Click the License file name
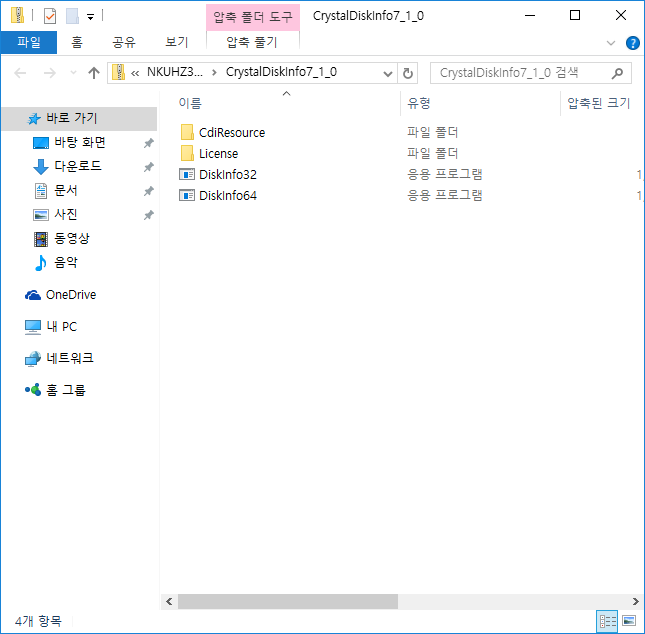 [218, 153]
